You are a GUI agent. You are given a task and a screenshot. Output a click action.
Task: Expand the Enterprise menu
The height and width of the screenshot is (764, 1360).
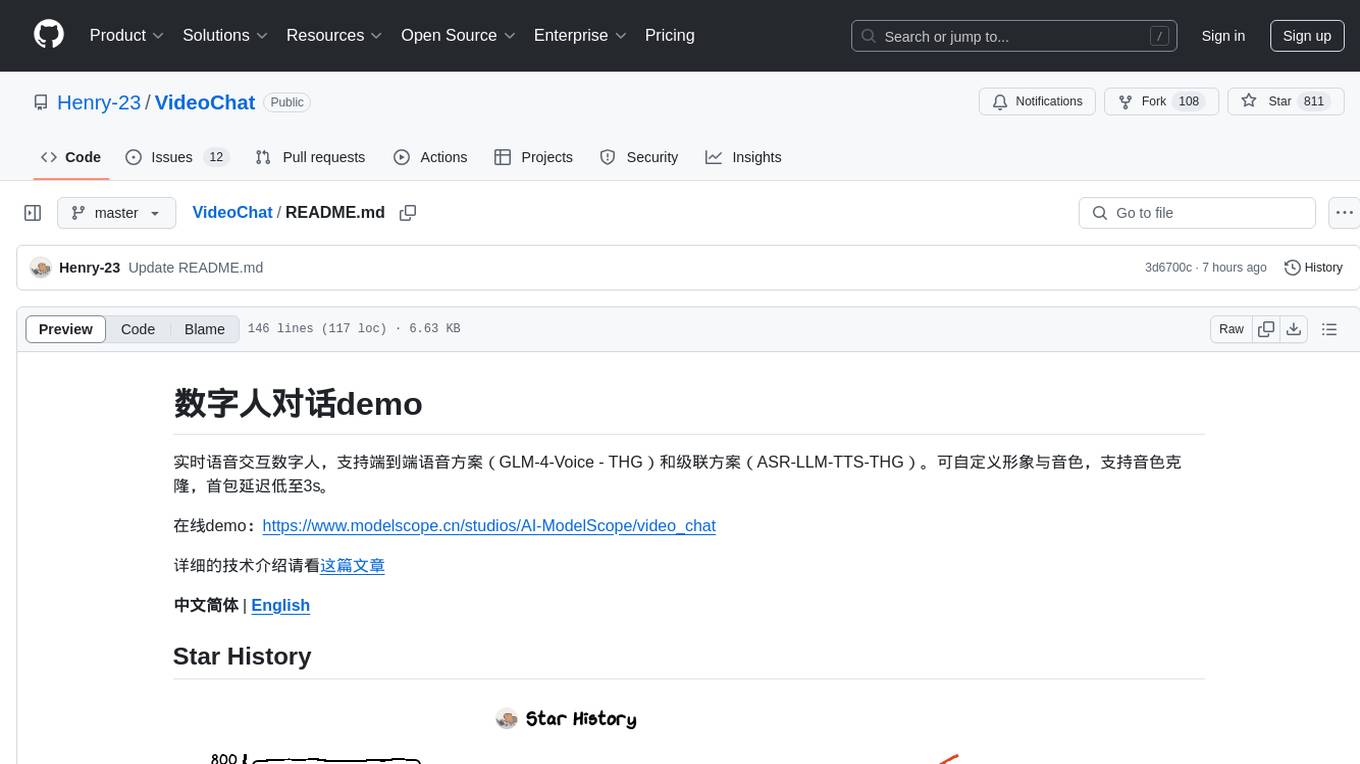click(x=580, y=35)
